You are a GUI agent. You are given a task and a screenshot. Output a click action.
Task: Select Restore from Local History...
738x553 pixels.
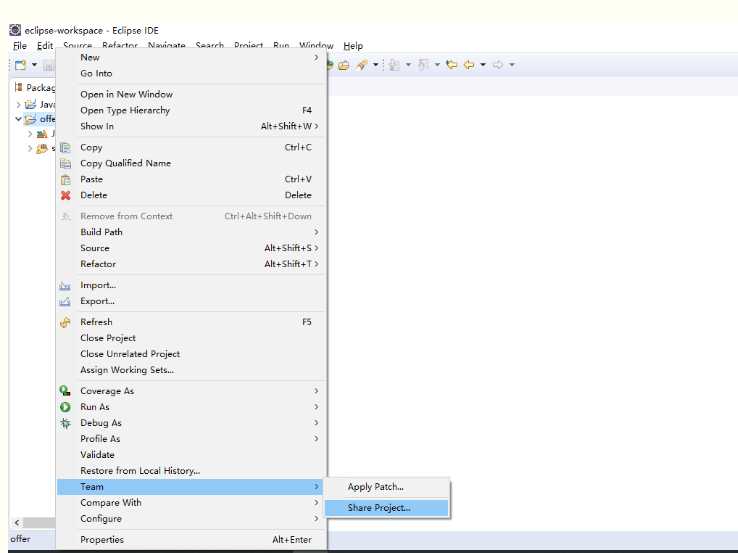192,471
